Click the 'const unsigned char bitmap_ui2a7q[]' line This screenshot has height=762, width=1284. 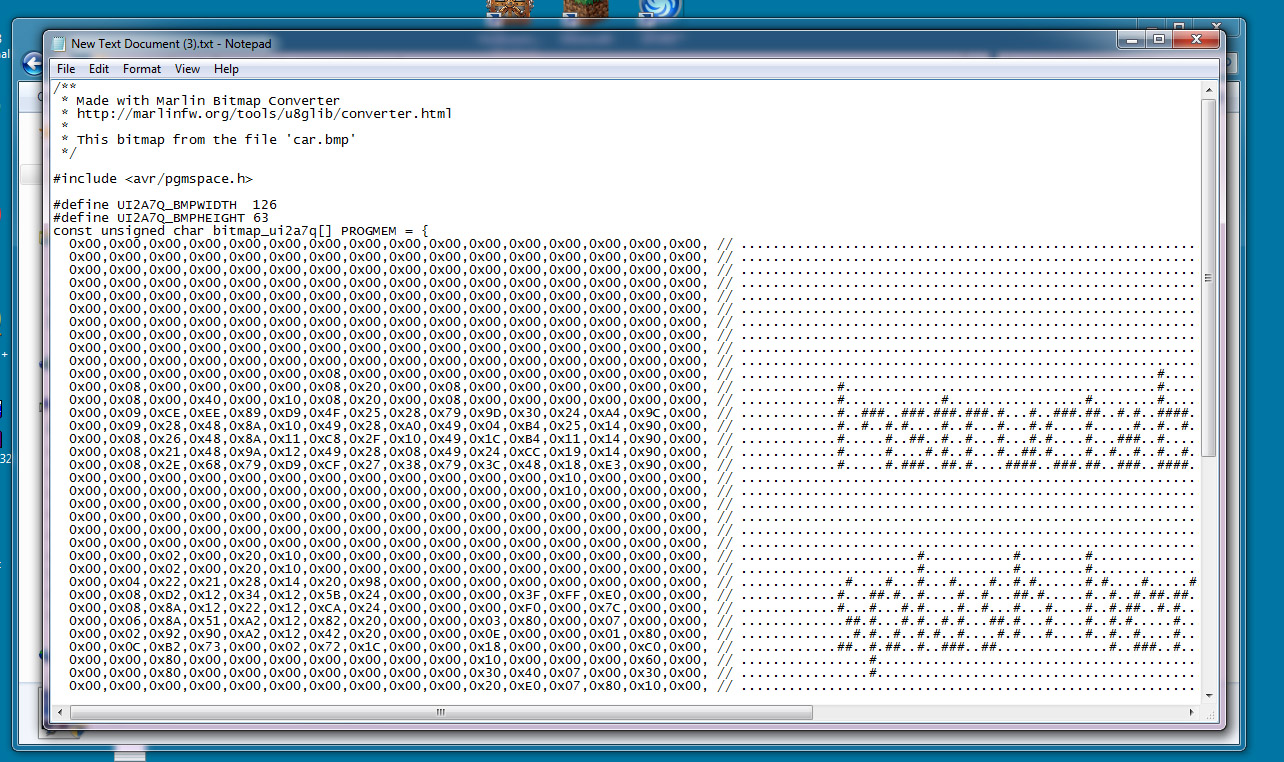[241, 231]
